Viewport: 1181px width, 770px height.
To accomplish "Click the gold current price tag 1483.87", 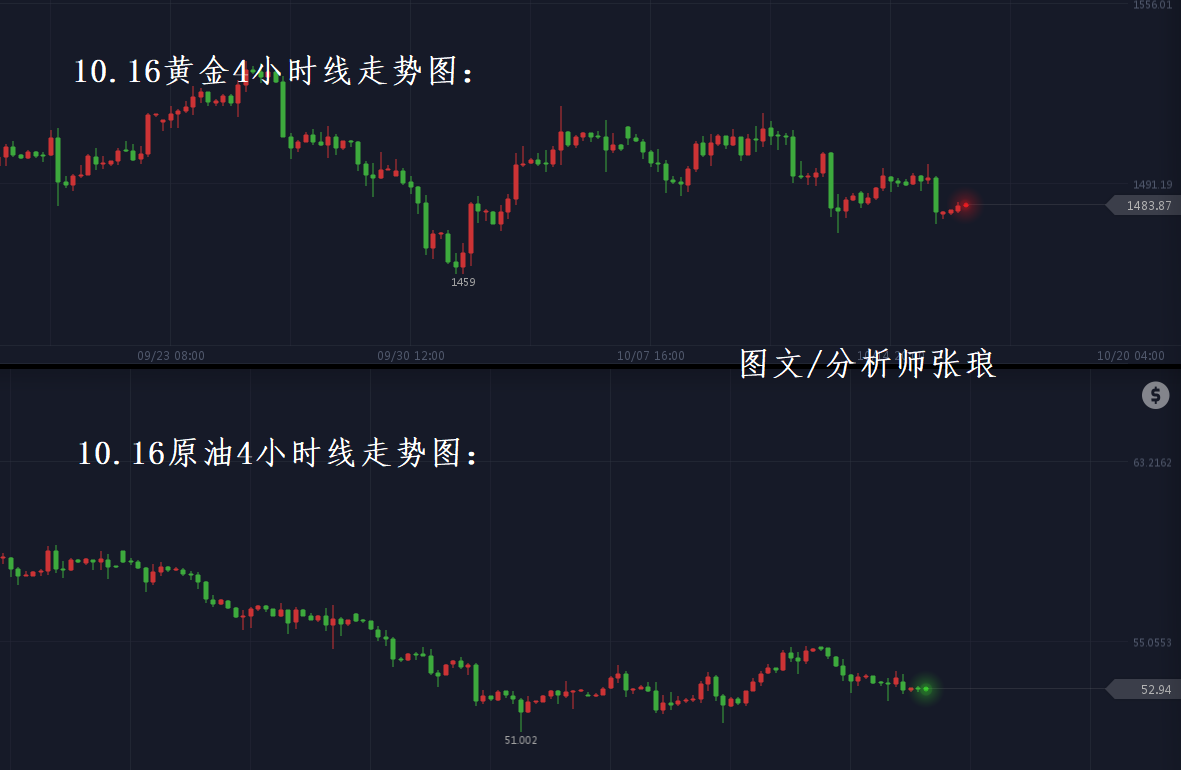I will pyautogui.click(x=1146, y=205).
